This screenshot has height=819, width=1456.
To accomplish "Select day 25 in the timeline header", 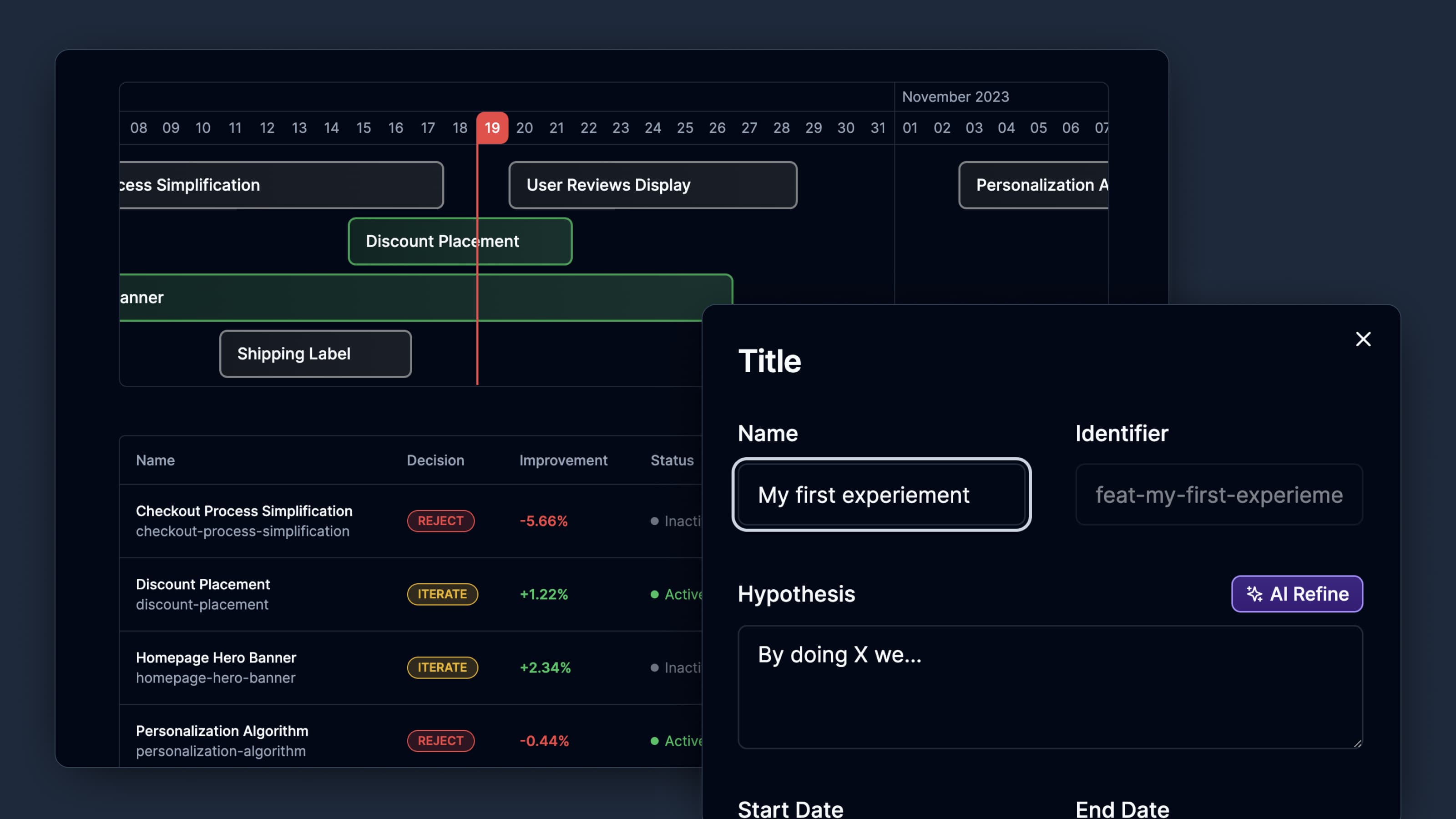I will (x=684, y=128).
